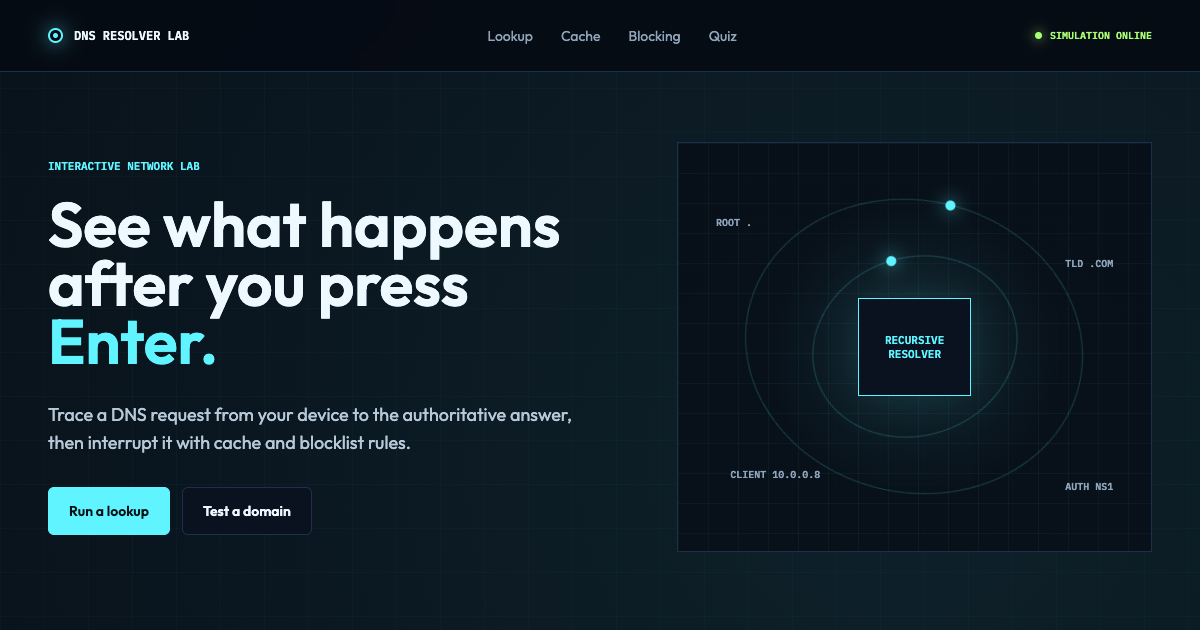Click the INTERACTIVE NETWORK LAB tagline
1200x630 pixels.
124,166
